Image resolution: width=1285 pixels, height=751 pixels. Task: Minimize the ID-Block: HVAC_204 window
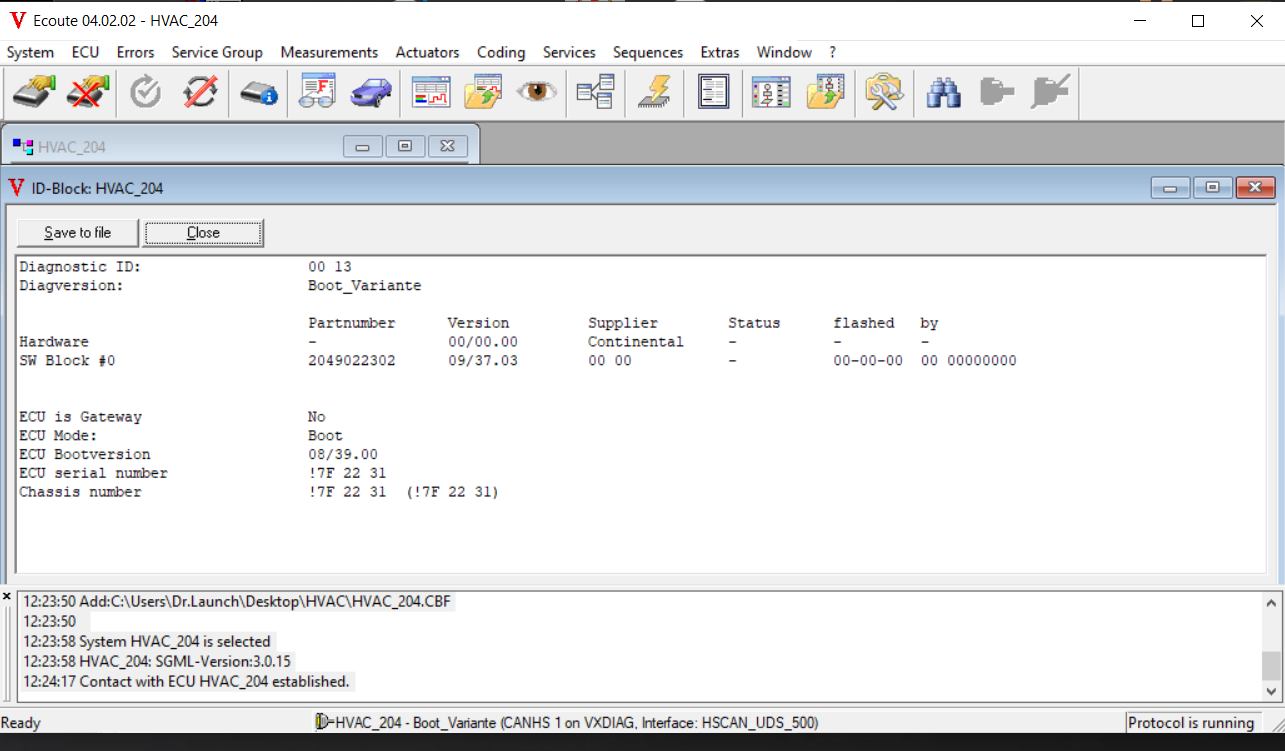pos(1170,188)
